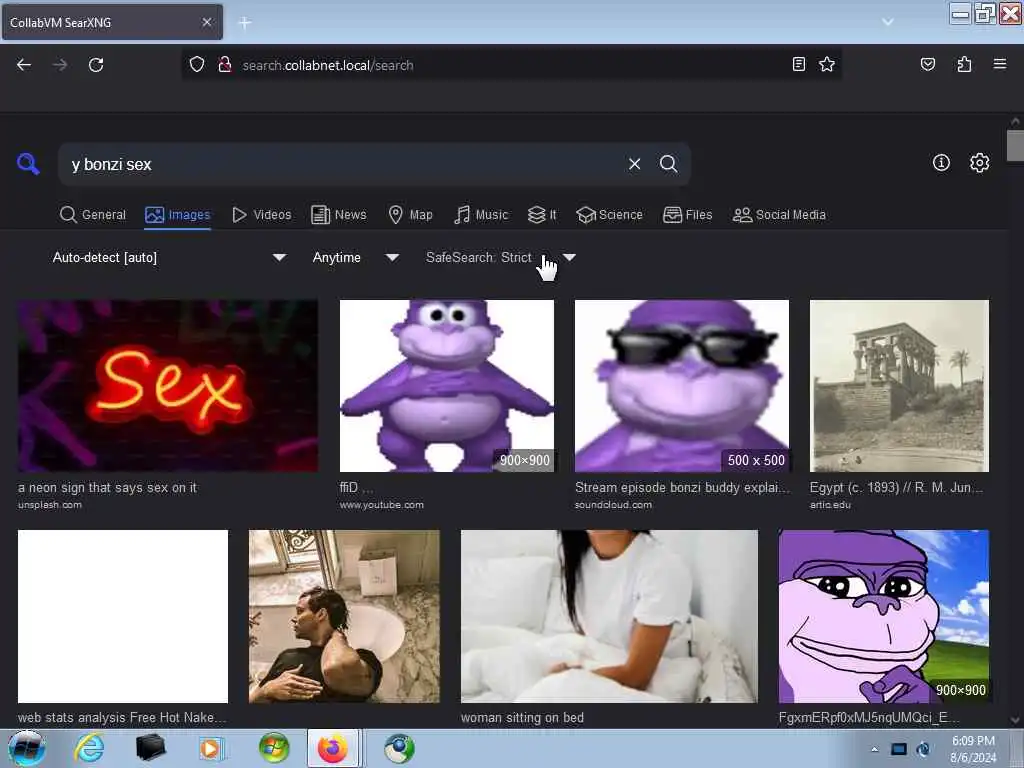Screen dimensions: 1024x768
Task: Reload the current page
Action: (x=96, y=65)
